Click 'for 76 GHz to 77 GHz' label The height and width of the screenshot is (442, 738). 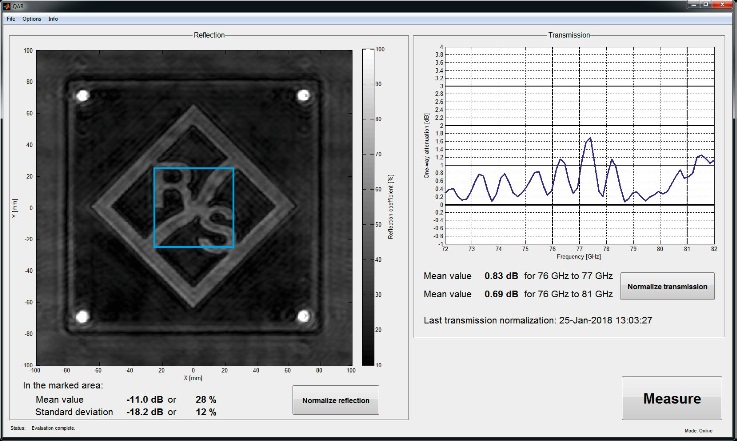[x=568, y=276]
